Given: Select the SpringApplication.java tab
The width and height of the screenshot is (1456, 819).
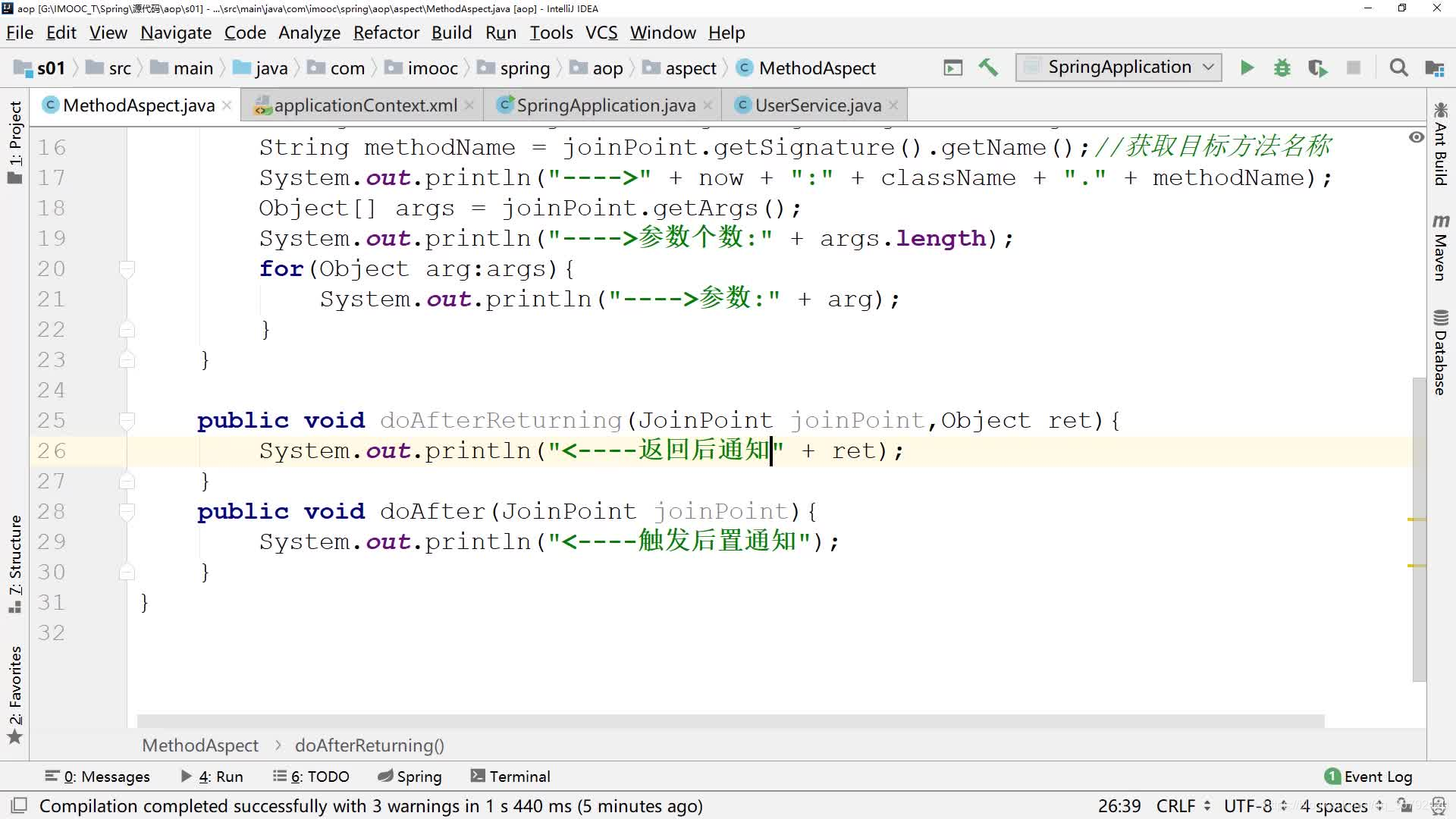Looking at the screenshot, I should pos(606,104).
